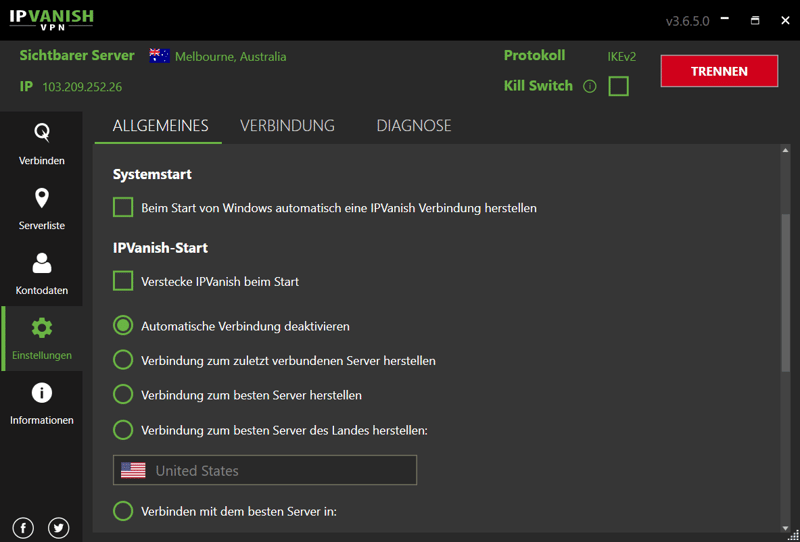
Task: Check Verstecke IPVanish beim Start
Action: tap(123, 281)
